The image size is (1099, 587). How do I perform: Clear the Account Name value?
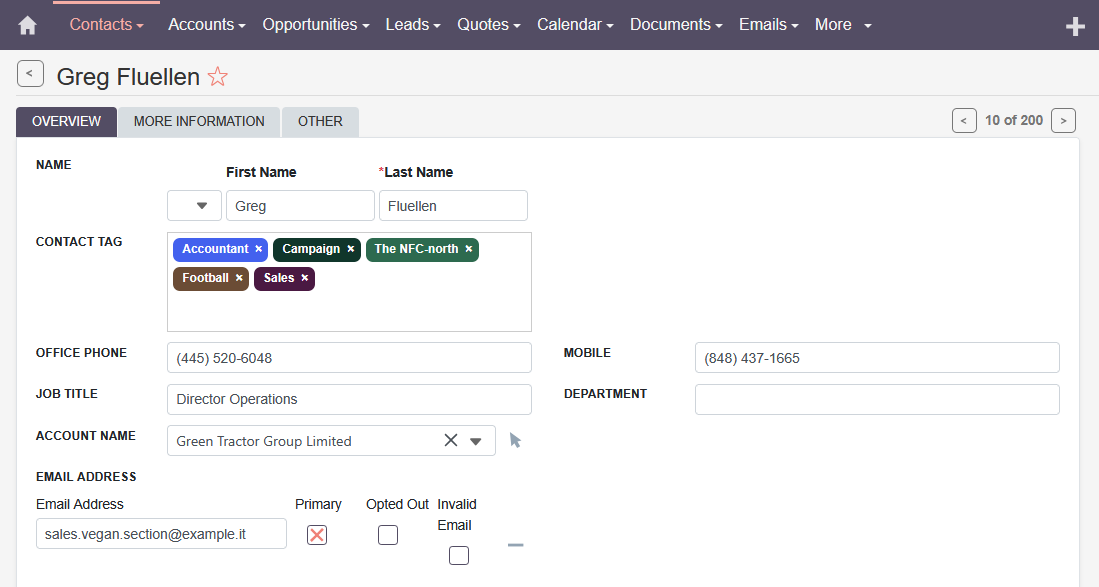click(x=451, y=440)
